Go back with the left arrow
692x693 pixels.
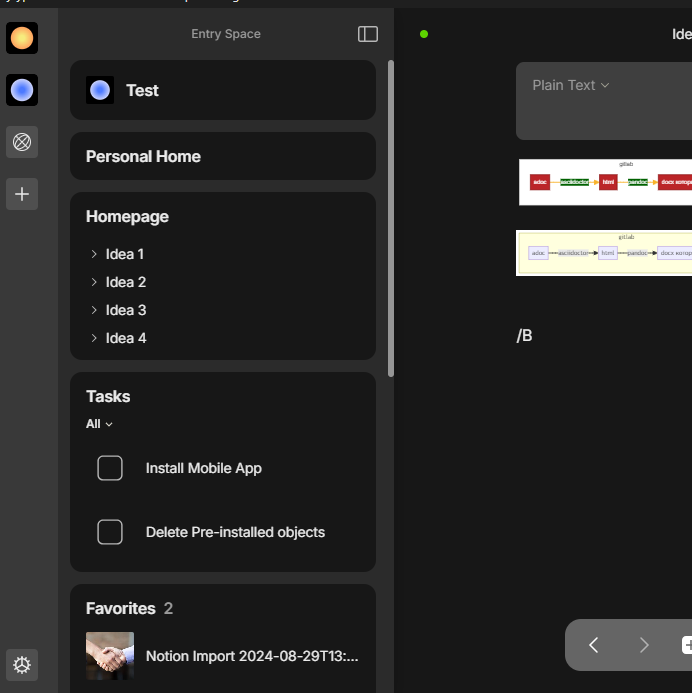(x=593, y=645)
